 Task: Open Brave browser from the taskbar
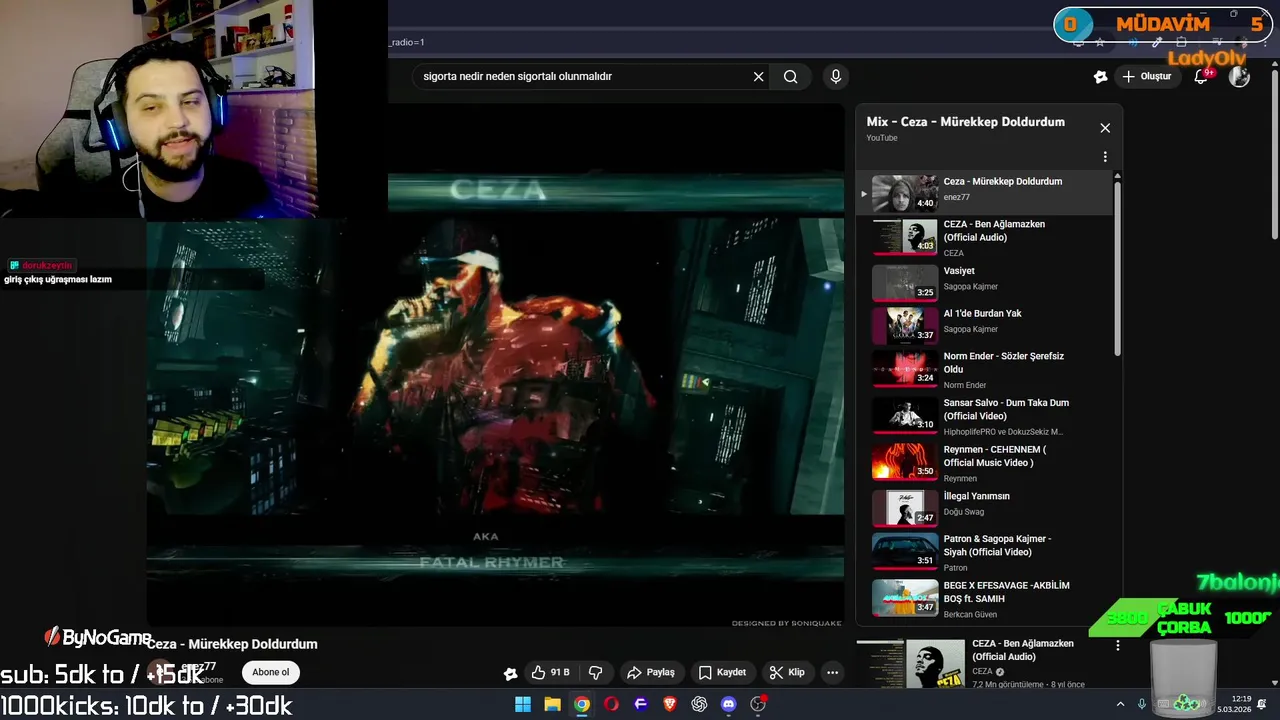tap(670, 704)
